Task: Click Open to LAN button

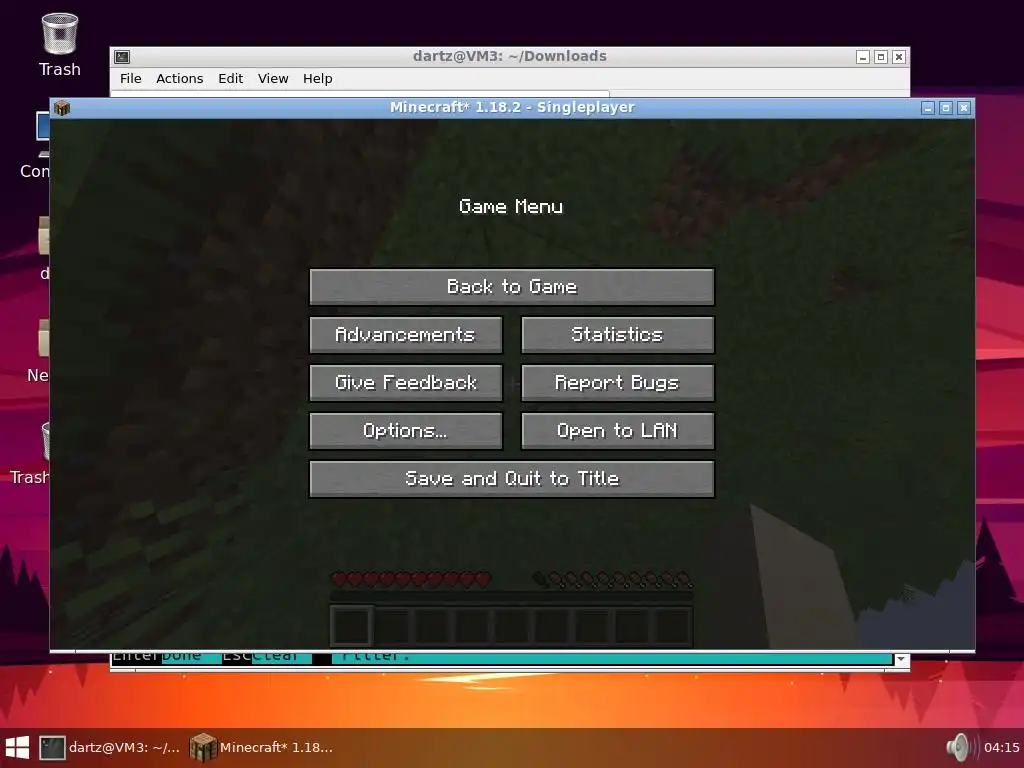Action: (x=618, y=431)
